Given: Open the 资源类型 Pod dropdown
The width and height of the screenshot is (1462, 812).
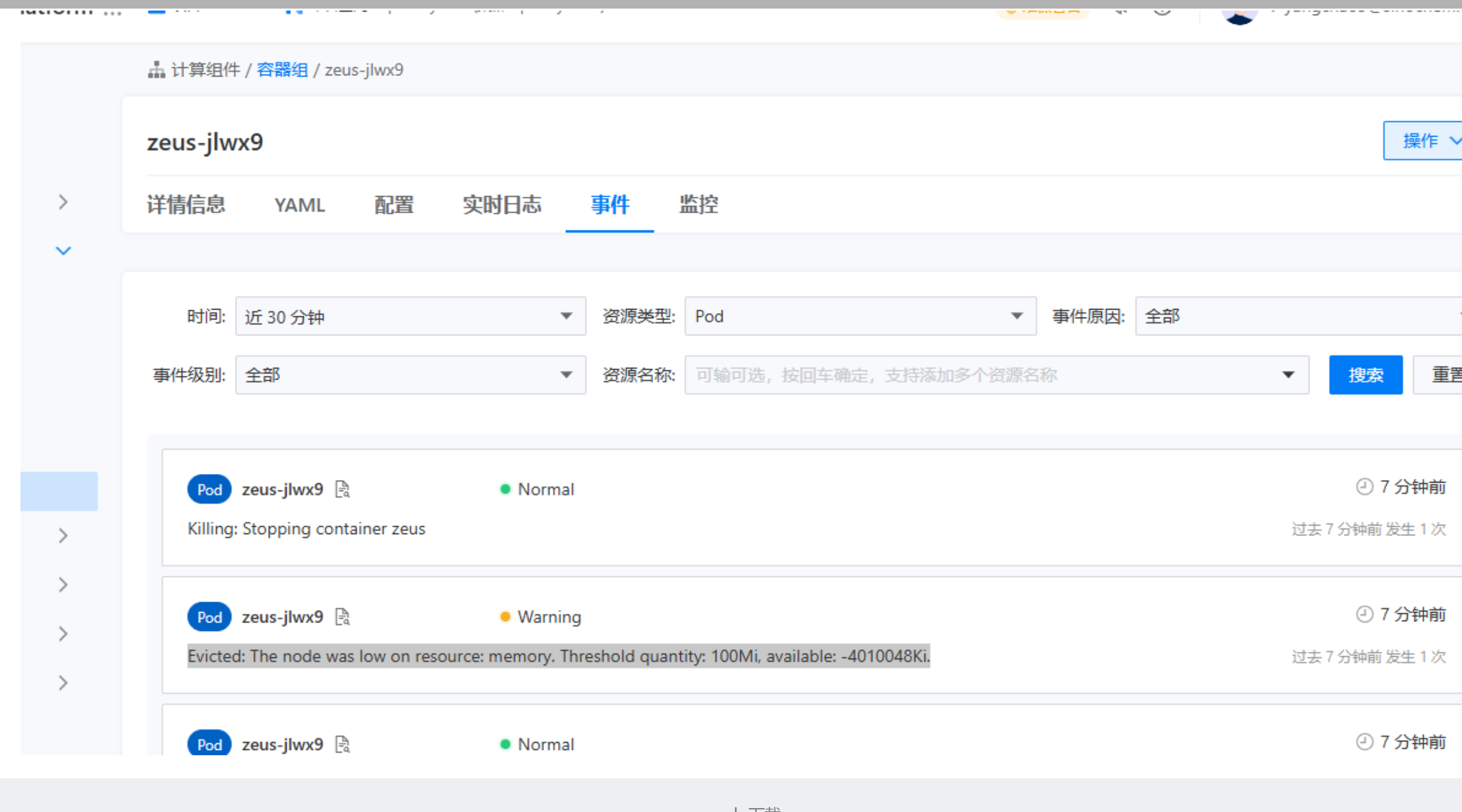Looking at the screenshot, I should (860, 316).
